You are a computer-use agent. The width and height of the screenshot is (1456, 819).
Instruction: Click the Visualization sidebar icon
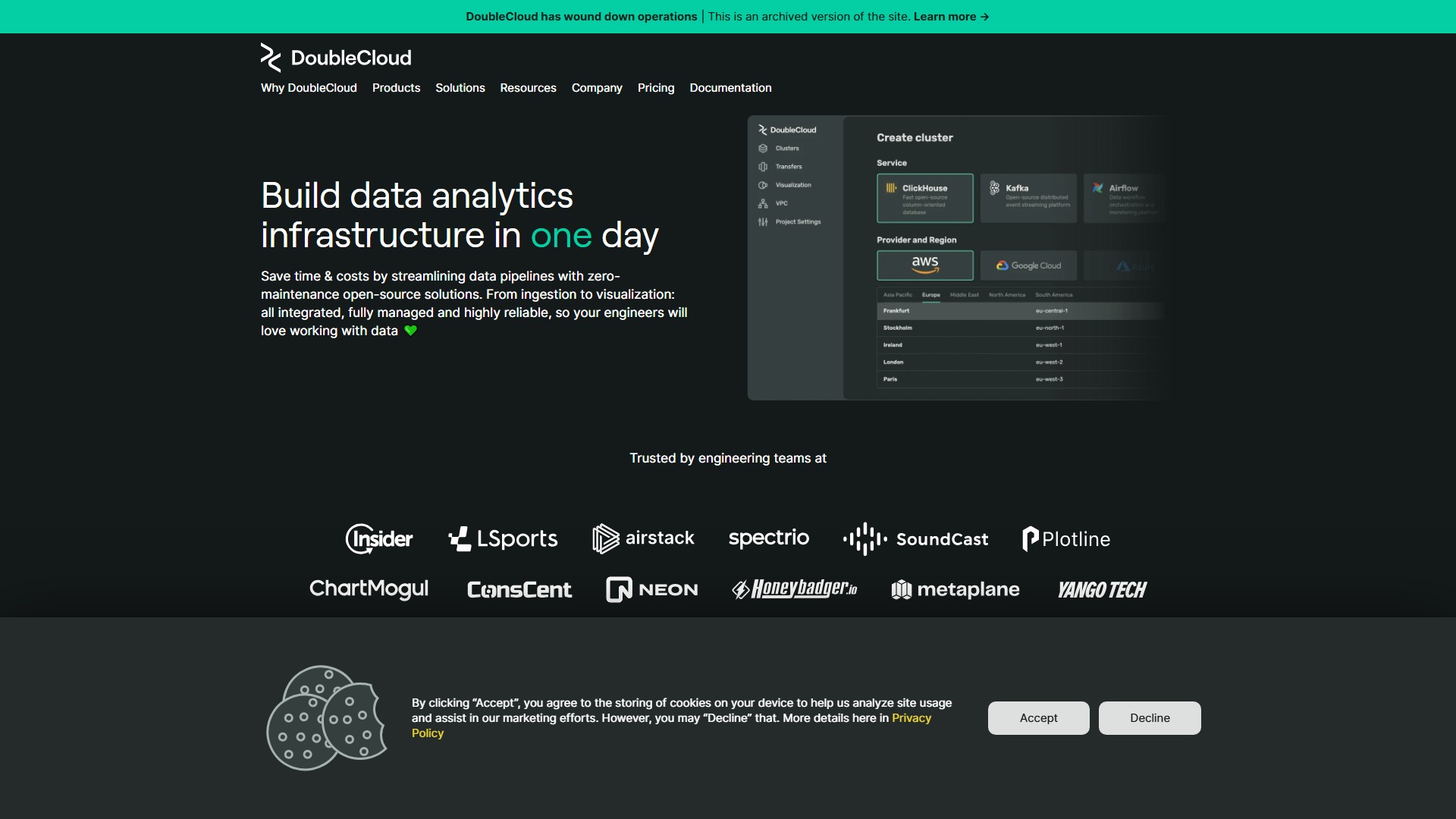pos(763,185)
